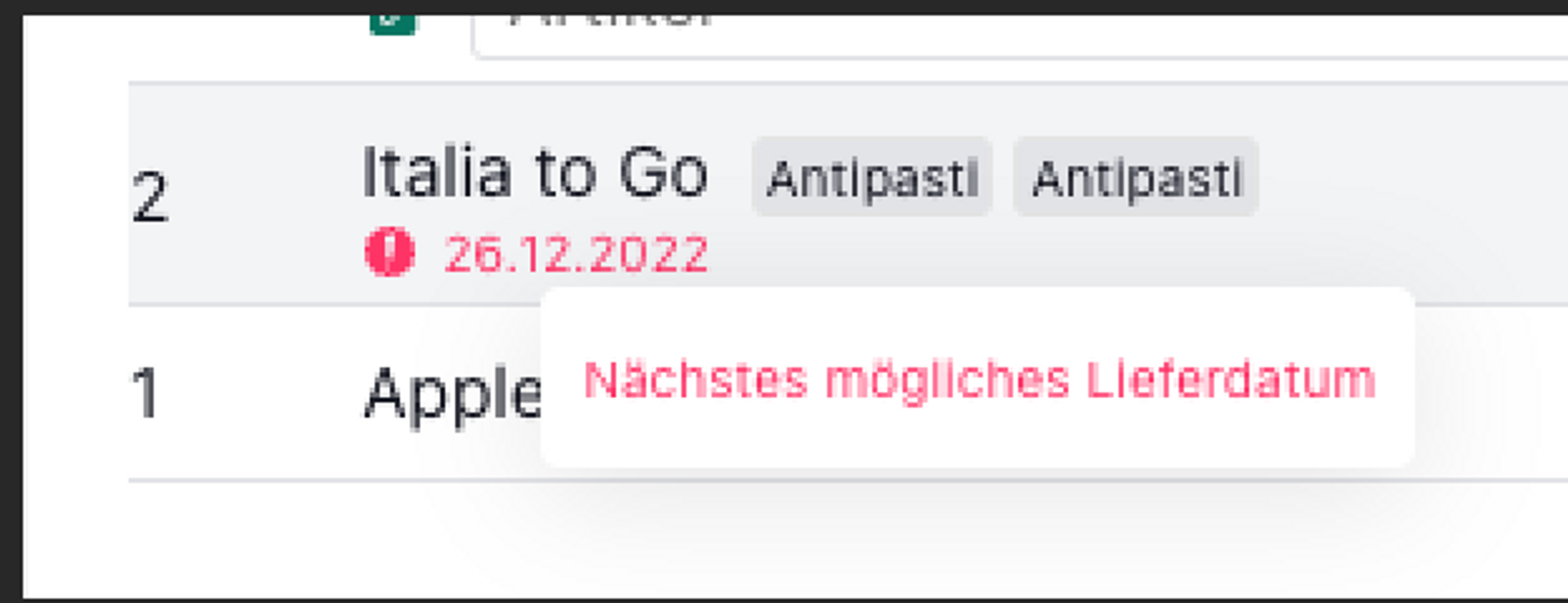Click the word Lieferdatum in the tooltip

click(1231, 380)
